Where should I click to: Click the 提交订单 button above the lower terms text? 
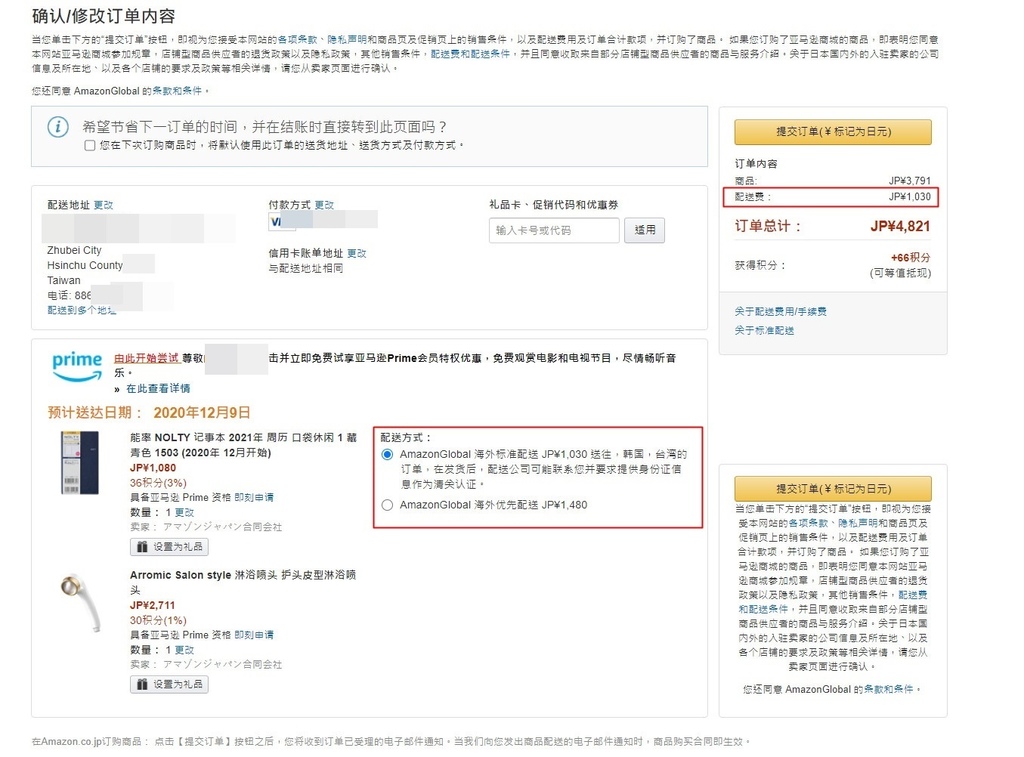point(833,489)
